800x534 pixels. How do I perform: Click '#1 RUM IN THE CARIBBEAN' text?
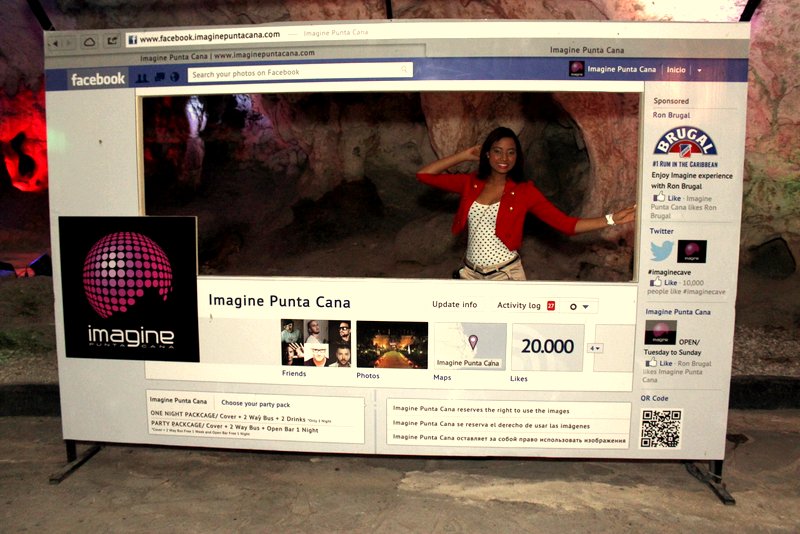tap(685, 164)
